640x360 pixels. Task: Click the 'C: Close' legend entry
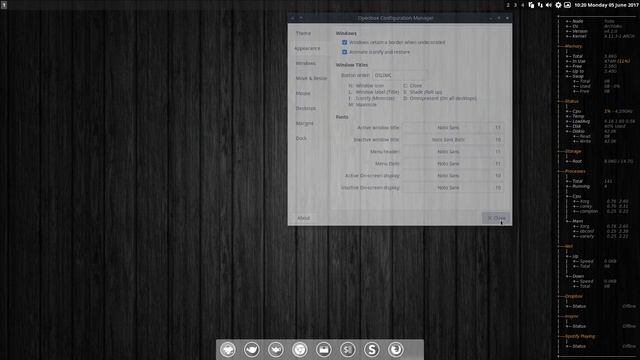(413, 86)
